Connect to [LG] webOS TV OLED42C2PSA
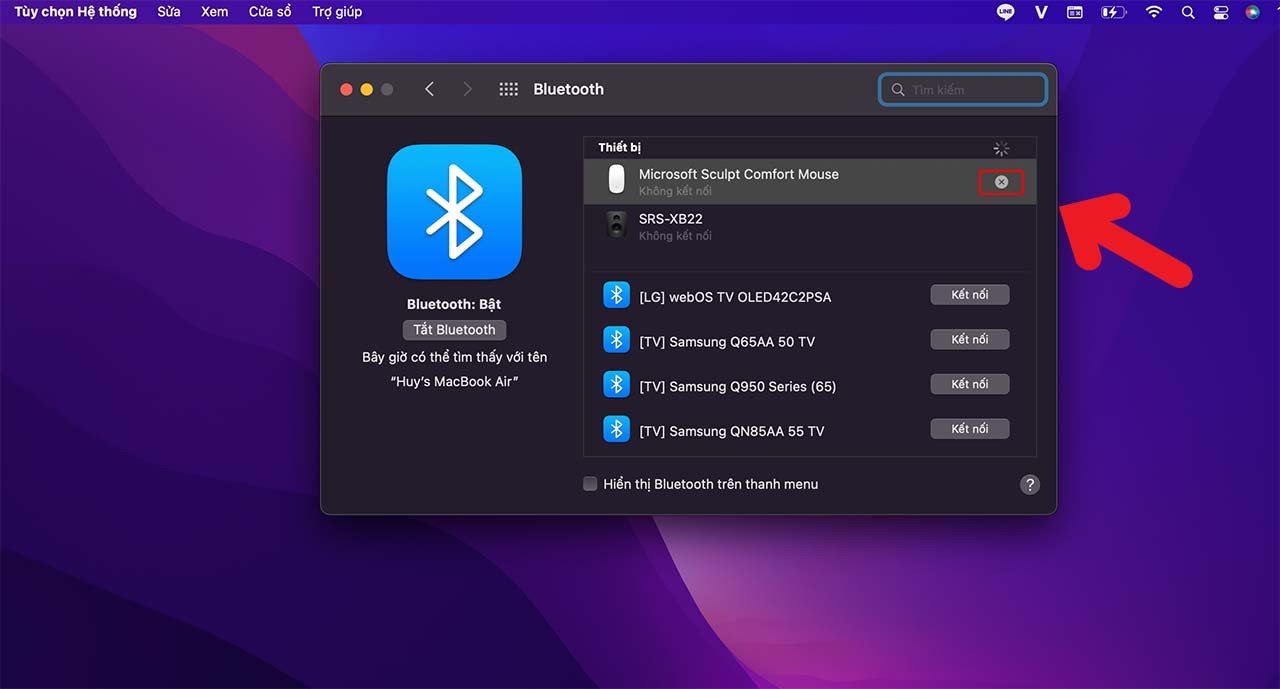Image resolution: width=1280 pixels, height=689 pixels. coord(969,294)
